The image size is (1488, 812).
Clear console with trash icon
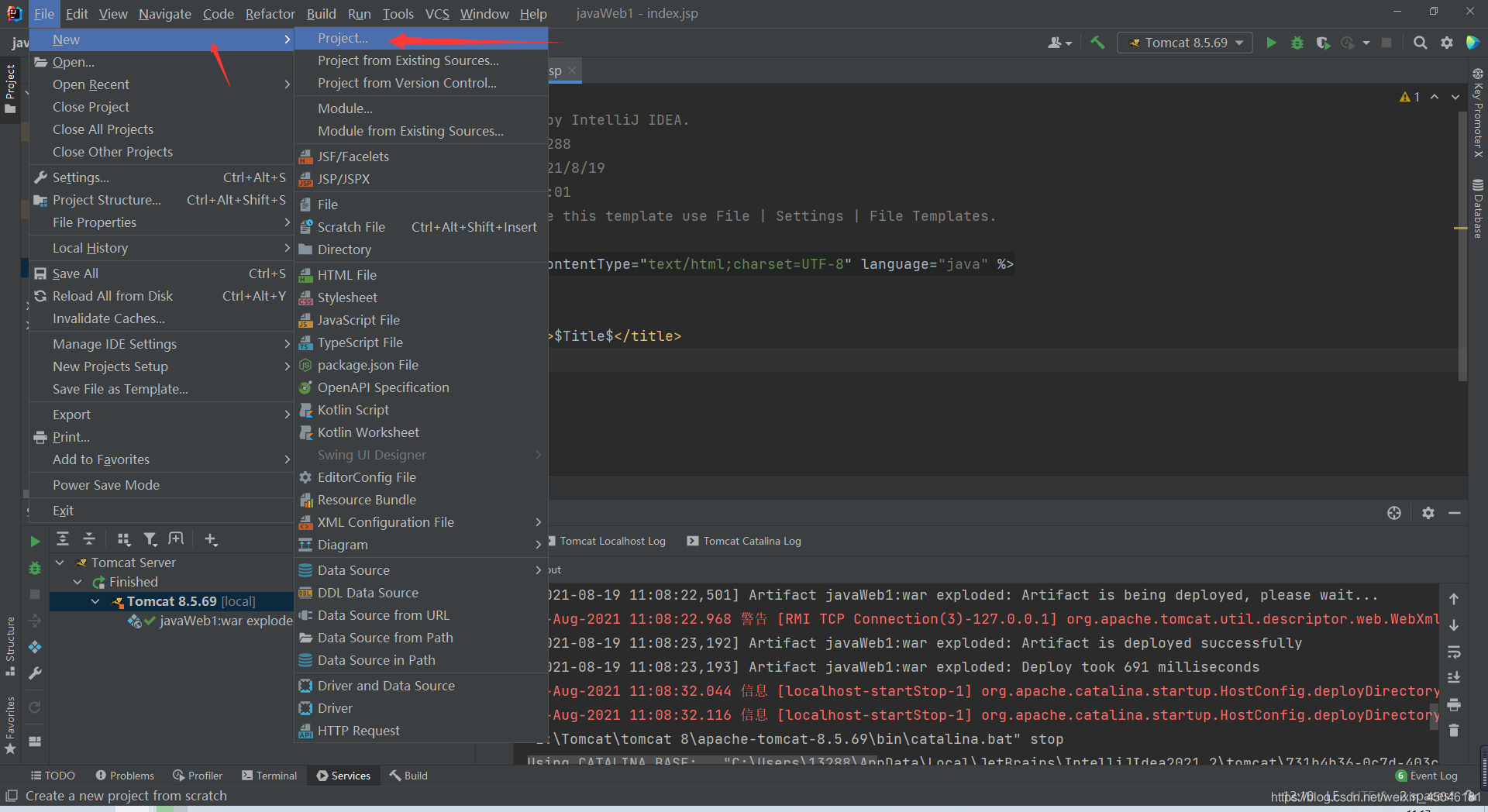point(1454,731)
